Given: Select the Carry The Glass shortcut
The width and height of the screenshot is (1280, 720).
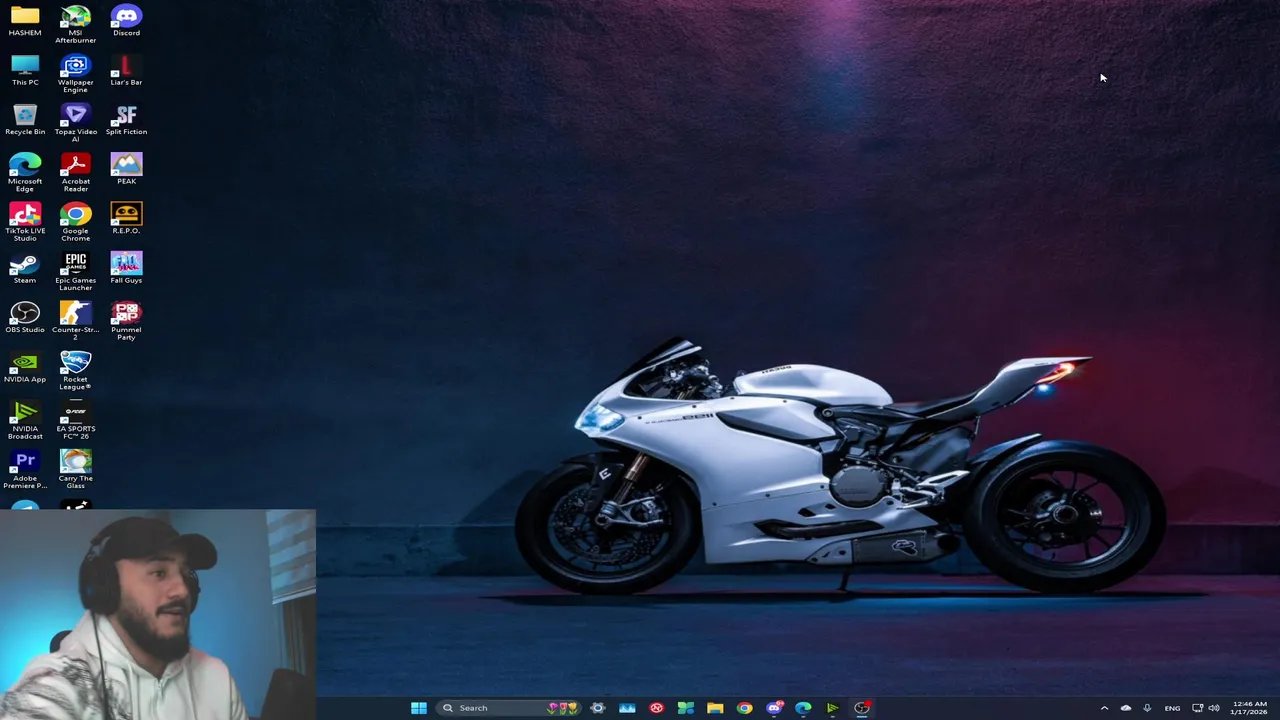Looking at the screenshot, I should [75, 470].
